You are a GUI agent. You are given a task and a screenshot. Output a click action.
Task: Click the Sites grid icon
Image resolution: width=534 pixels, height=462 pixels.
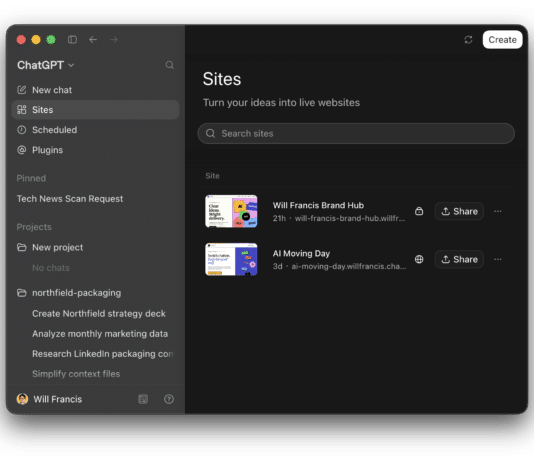[21, 110]
